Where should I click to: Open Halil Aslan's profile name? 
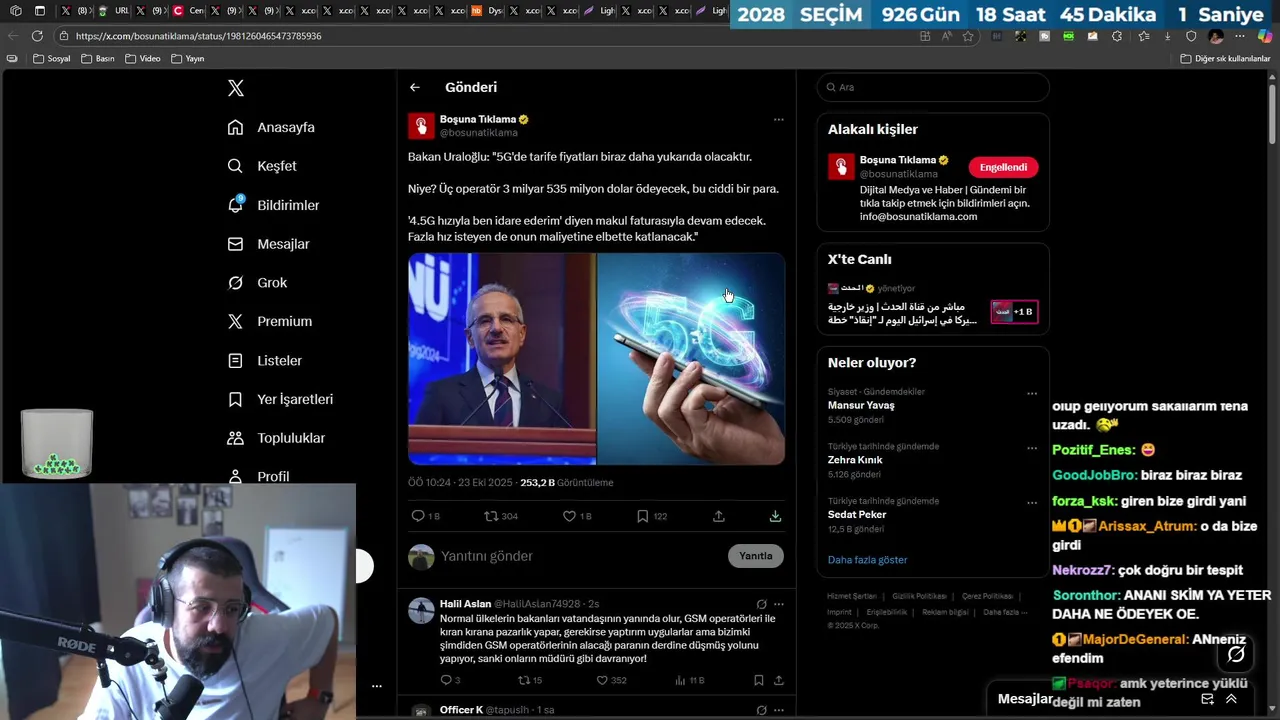(x=465, y=604)
